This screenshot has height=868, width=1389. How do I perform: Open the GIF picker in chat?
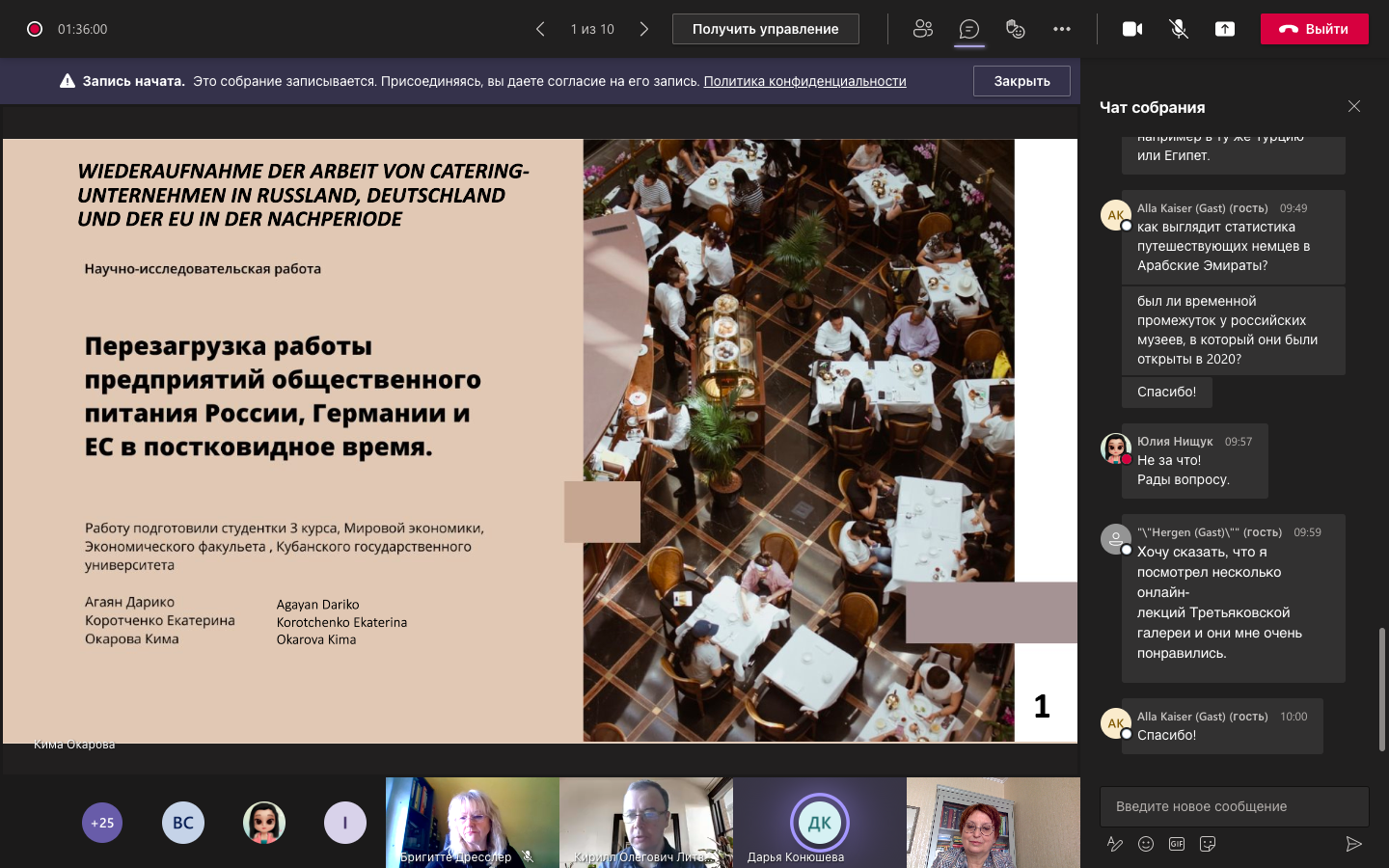click(x=1177, y=844)
